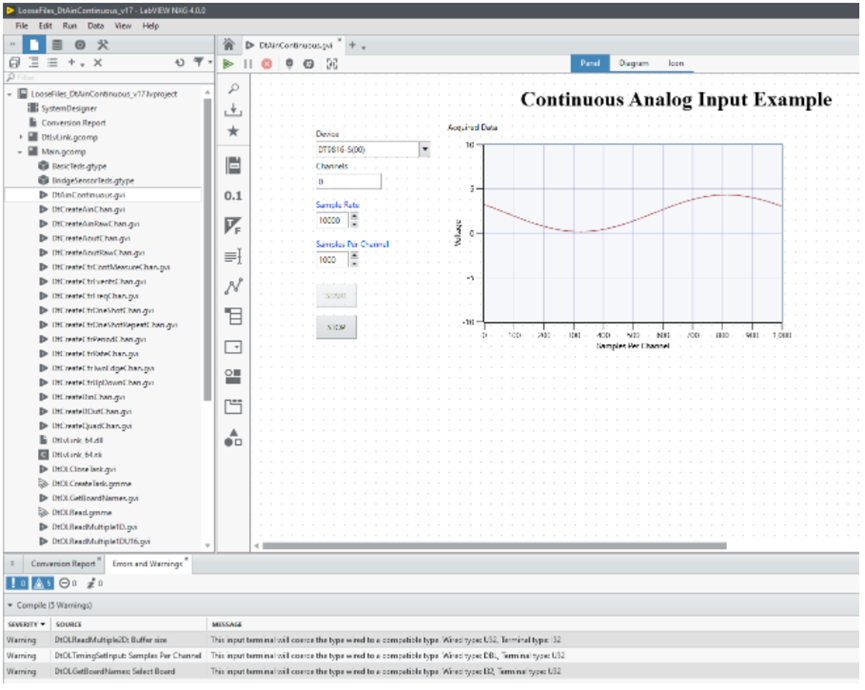
Task: Click the Channels input field
Action: [348, 182]
